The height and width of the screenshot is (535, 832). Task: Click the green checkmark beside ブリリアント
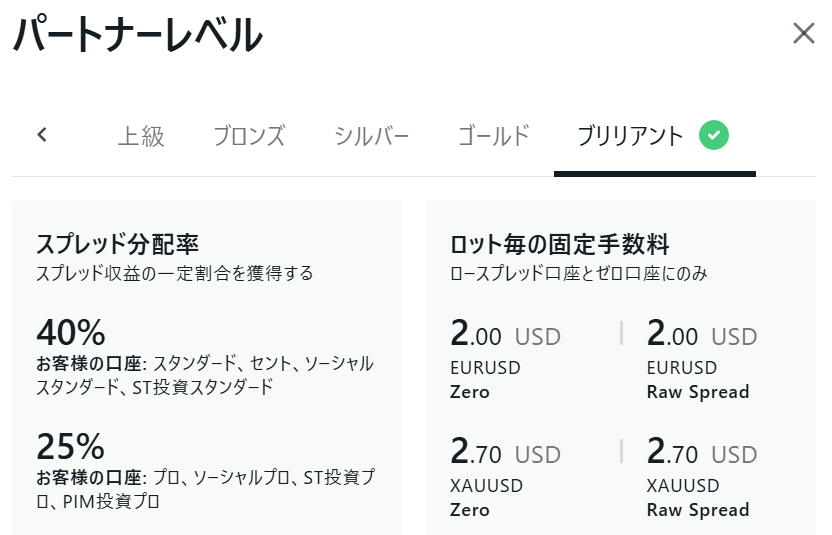(x=713, y=135)
